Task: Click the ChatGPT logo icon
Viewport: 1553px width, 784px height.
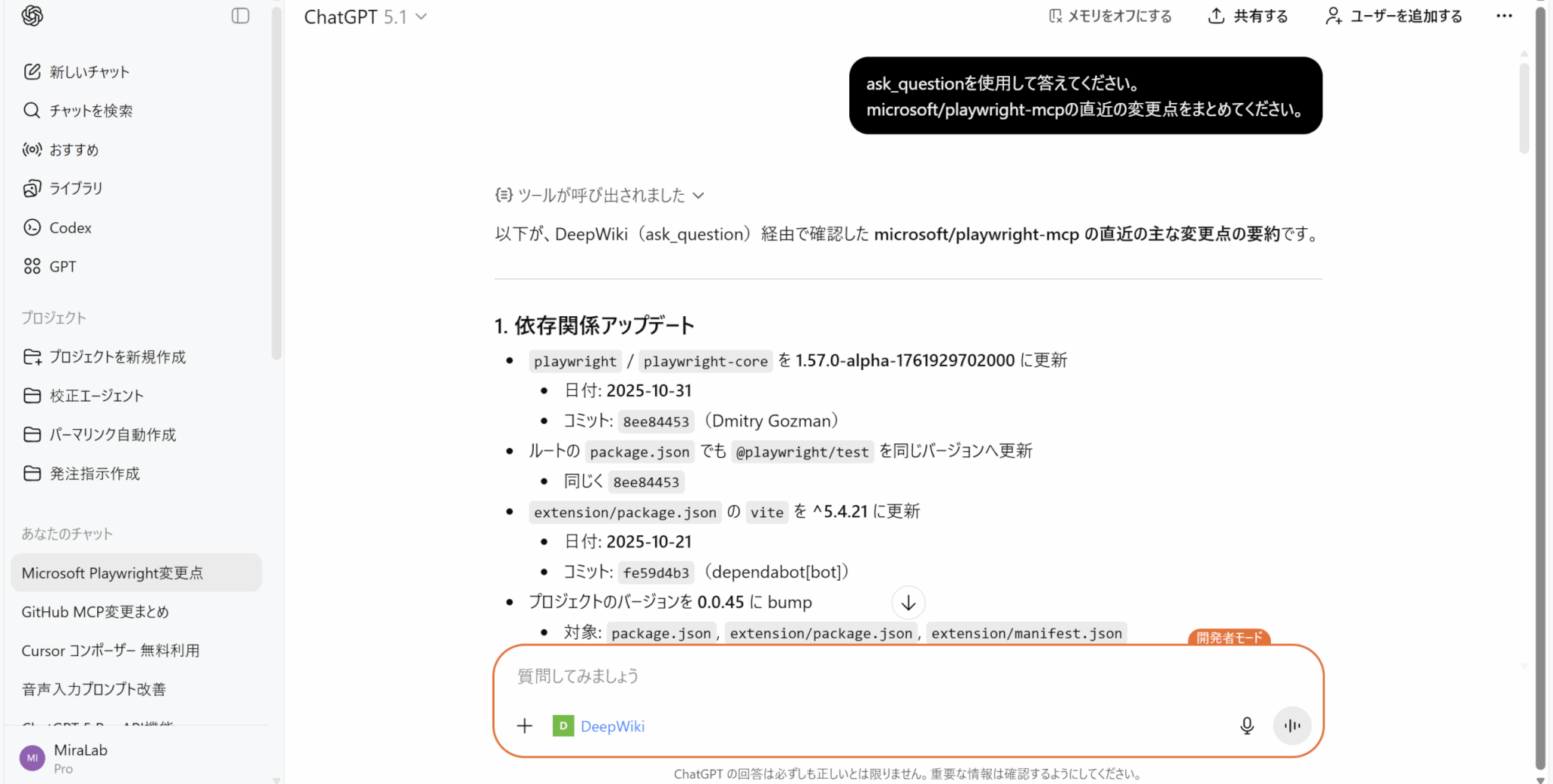Action: [32, 16]
